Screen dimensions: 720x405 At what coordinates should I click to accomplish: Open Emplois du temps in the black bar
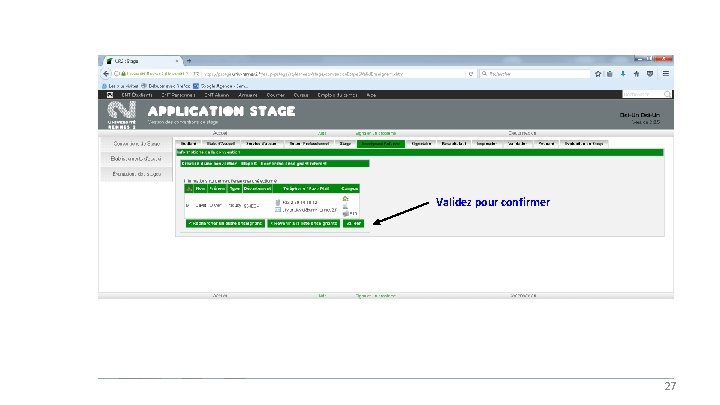pyautogui.click(x=338, y=95)
